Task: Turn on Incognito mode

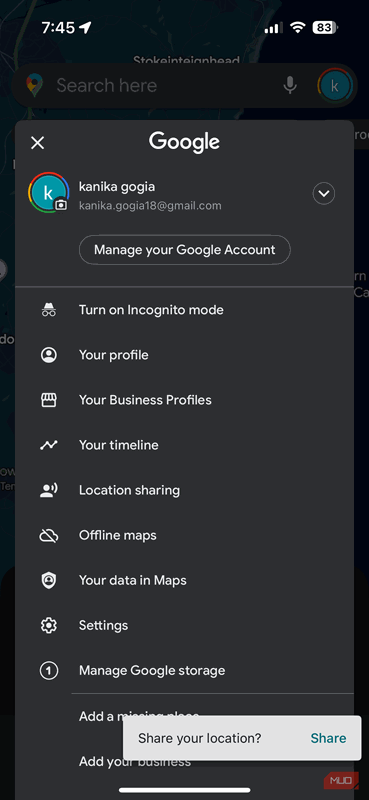Action: pos(151,310)
